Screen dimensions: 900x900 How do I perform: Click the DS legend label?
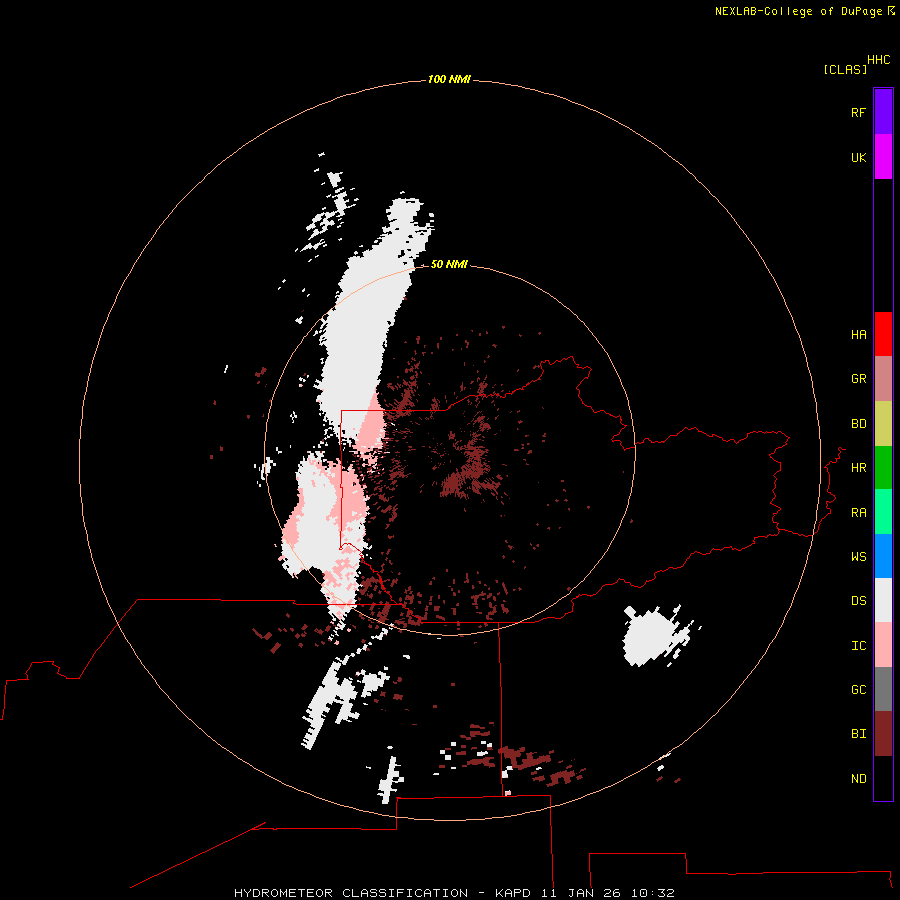pos(858,601)
